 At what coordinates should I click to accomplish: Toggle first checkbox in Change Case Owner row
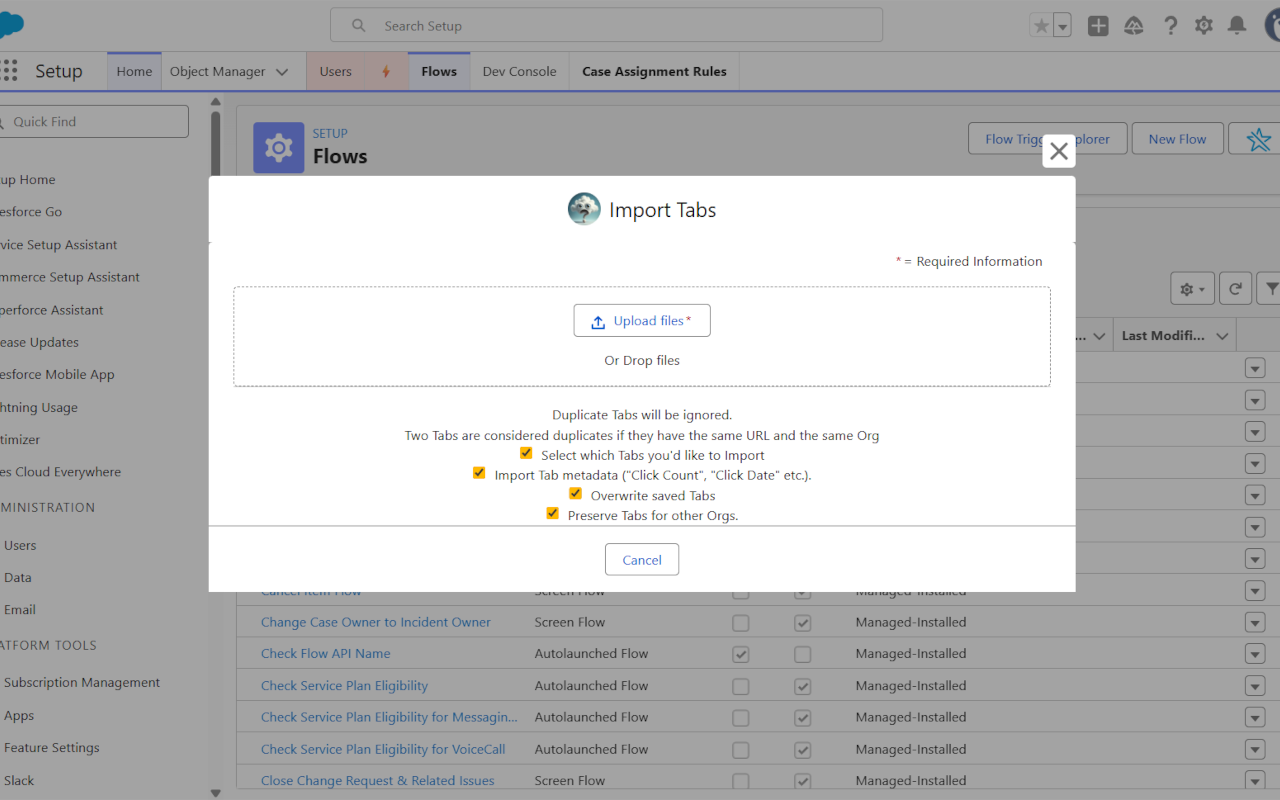coord(740,622)
